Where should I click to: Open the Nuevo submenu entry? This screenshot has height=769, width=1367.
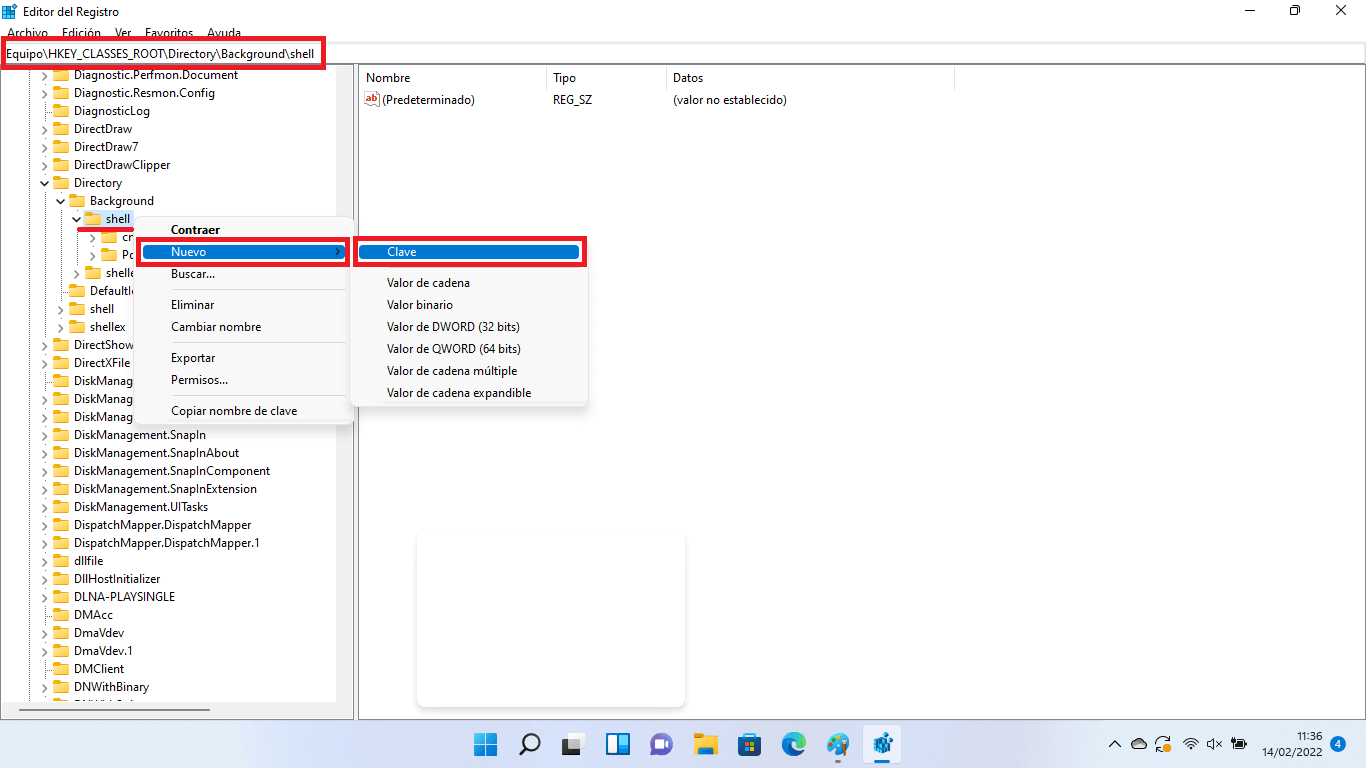pyautogui.click(x=244, y=252)
